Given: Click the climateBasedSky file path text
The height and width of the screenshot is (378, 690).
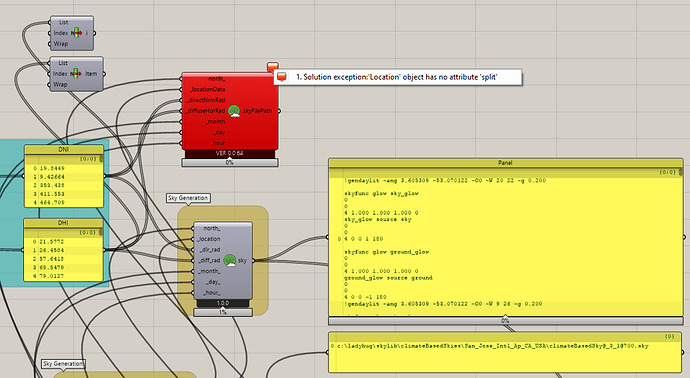Looking at the screenshot, I should [x=493, y=346].
